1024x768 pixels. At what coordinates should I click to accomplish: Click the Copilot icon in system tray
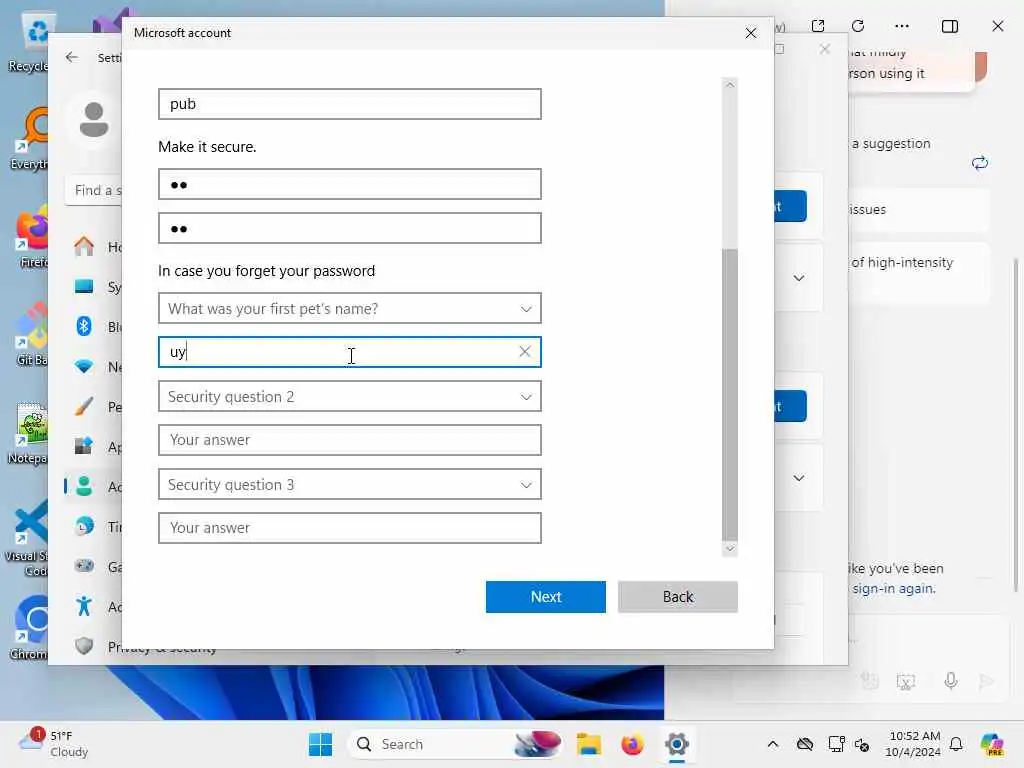pyautogui.click(x=991, y=744)
